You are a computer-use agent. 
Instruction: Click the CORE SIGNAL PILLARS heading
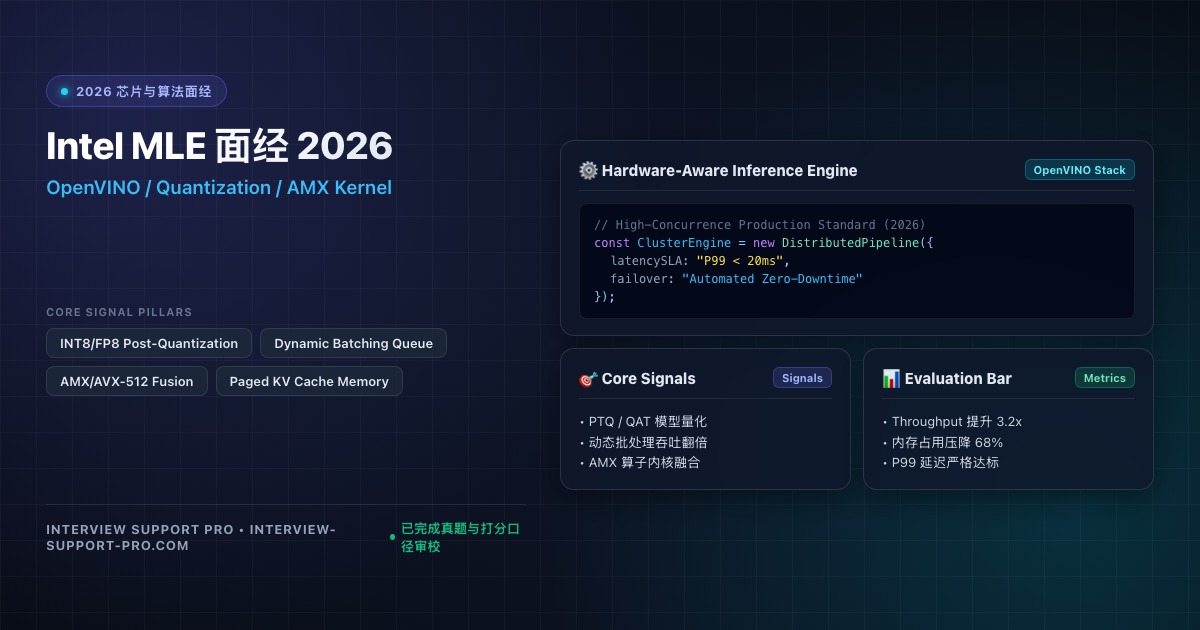pyautogui.click(x=119, y=312)
